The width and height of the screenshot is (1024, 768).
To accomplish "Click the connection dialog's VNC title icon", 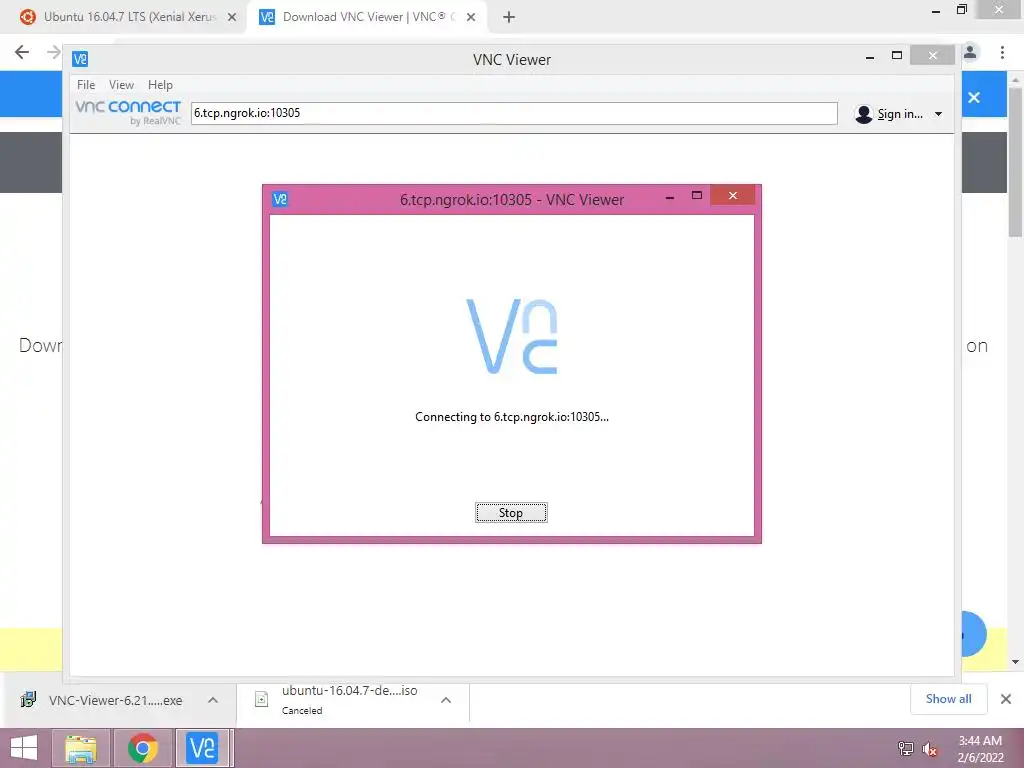I will pyautogui.click(x=280, y=199).
